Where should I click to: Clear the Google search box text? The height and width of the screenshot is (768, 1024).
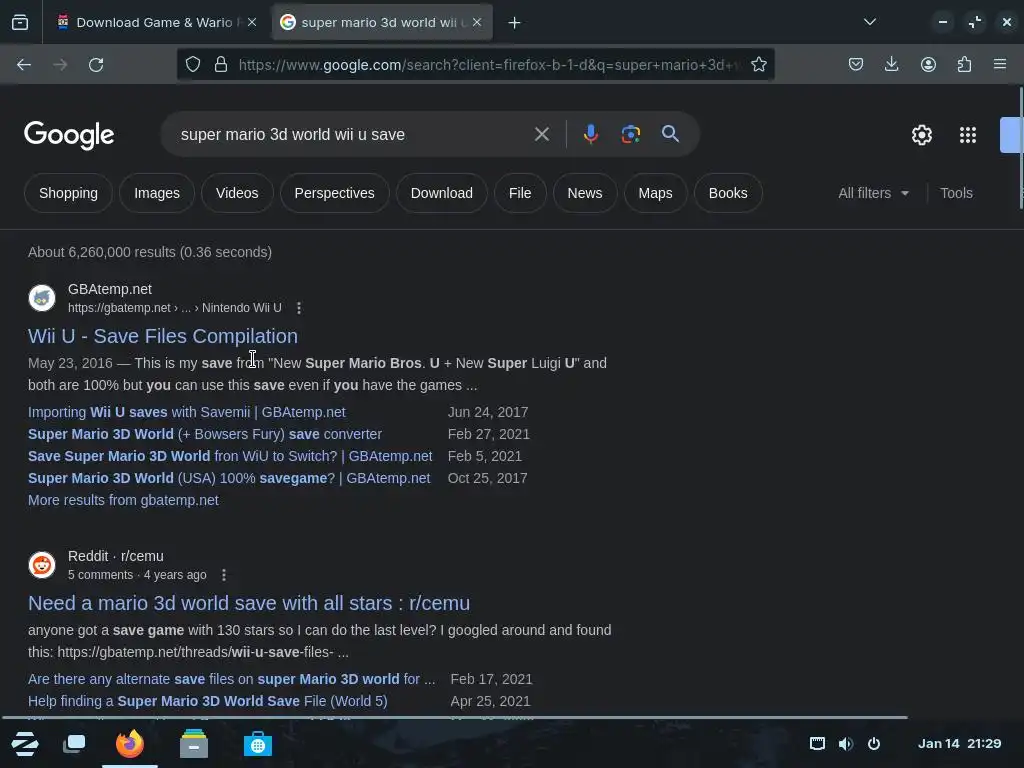pos(541,135)
